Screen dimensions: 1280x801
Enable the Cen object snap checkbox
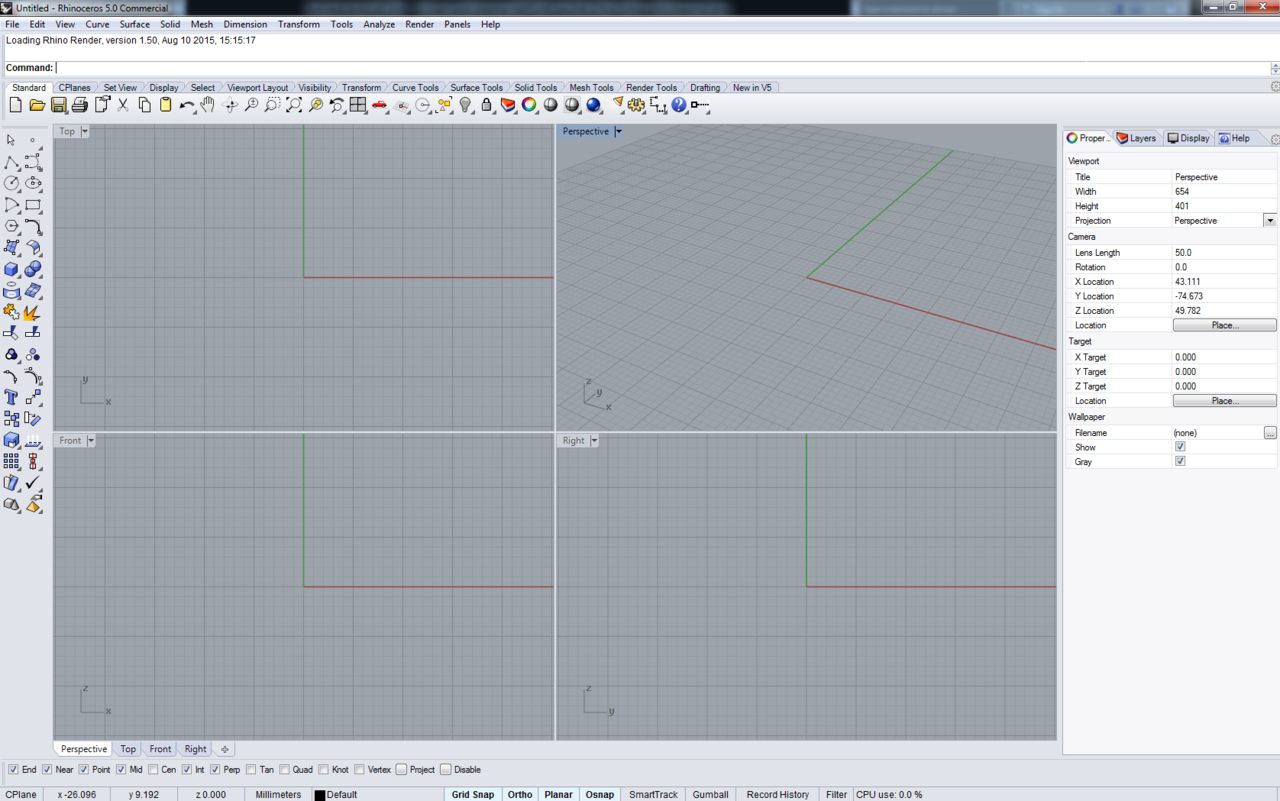coord(154,770)
